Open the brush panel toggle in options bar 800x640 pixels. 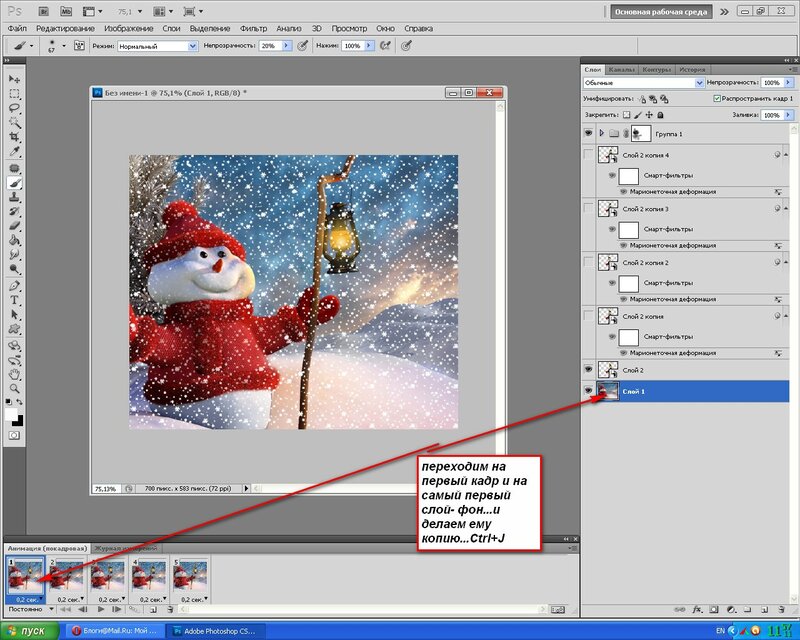pyautogui.click(x=79, y=46)
